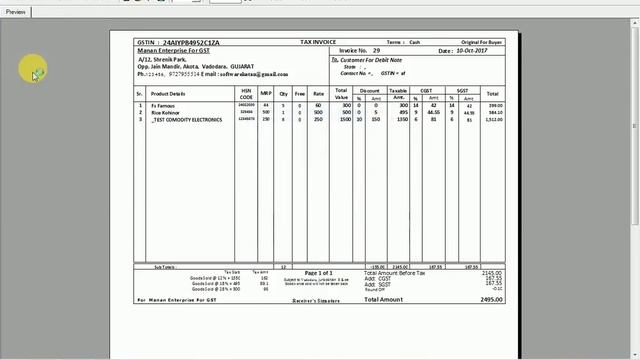This screenshot has width=640, height=360.
Task: Click the 'Invoice No. 29' field
Action: point(360,51)
